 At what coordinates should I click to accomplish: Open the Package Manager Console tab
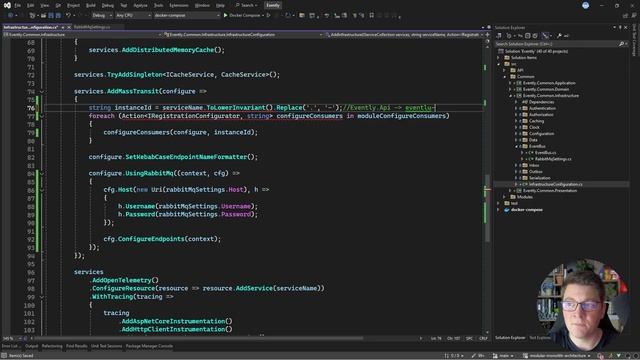[149, 346]
